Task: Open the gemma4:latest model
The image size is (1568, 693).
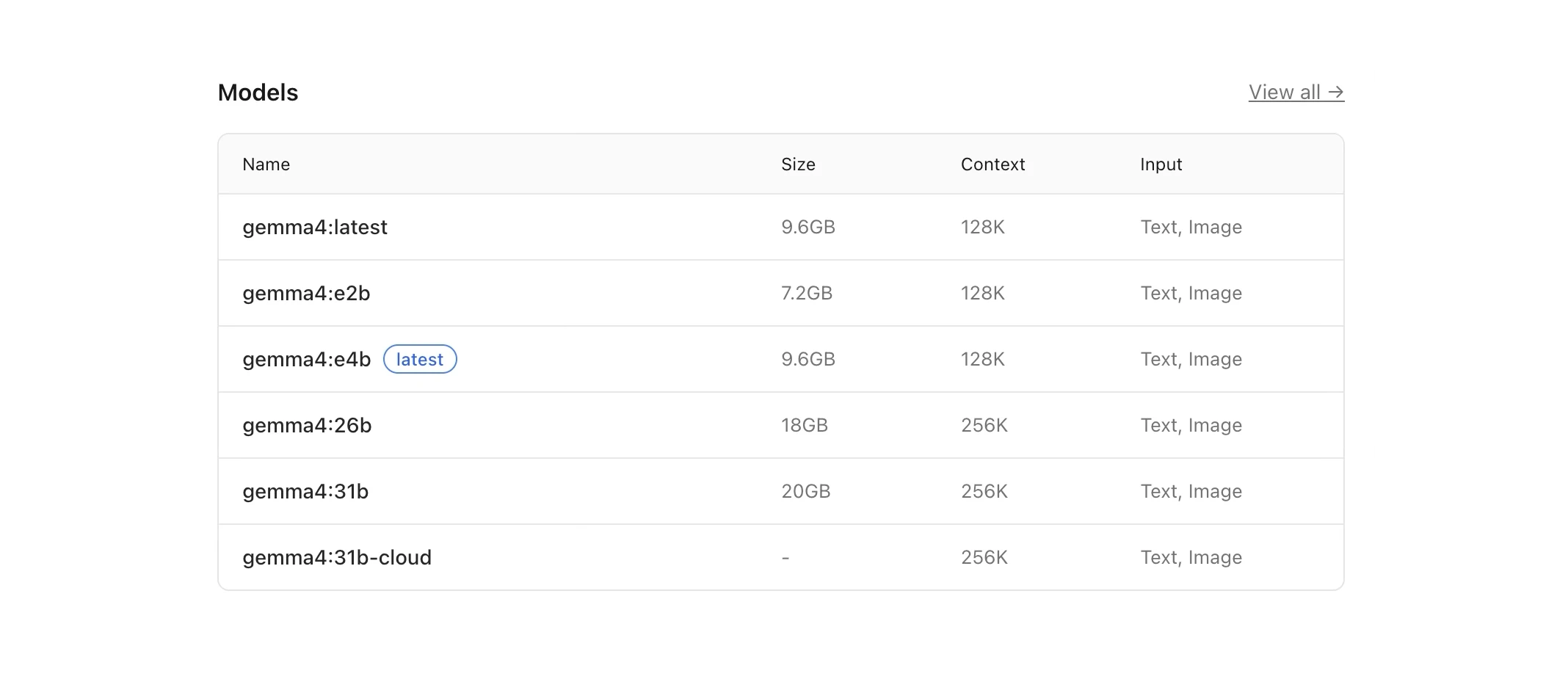Action: (314, 228)
